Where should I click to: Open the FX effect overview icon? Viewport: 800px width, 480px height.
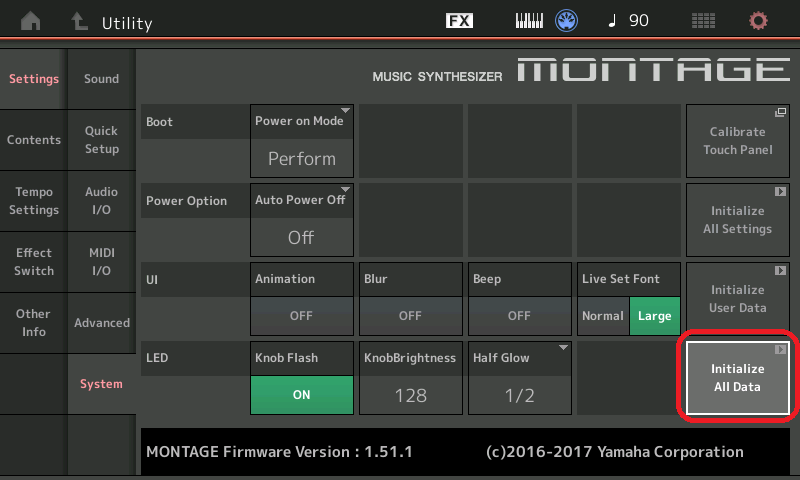(x=459, y=21)
